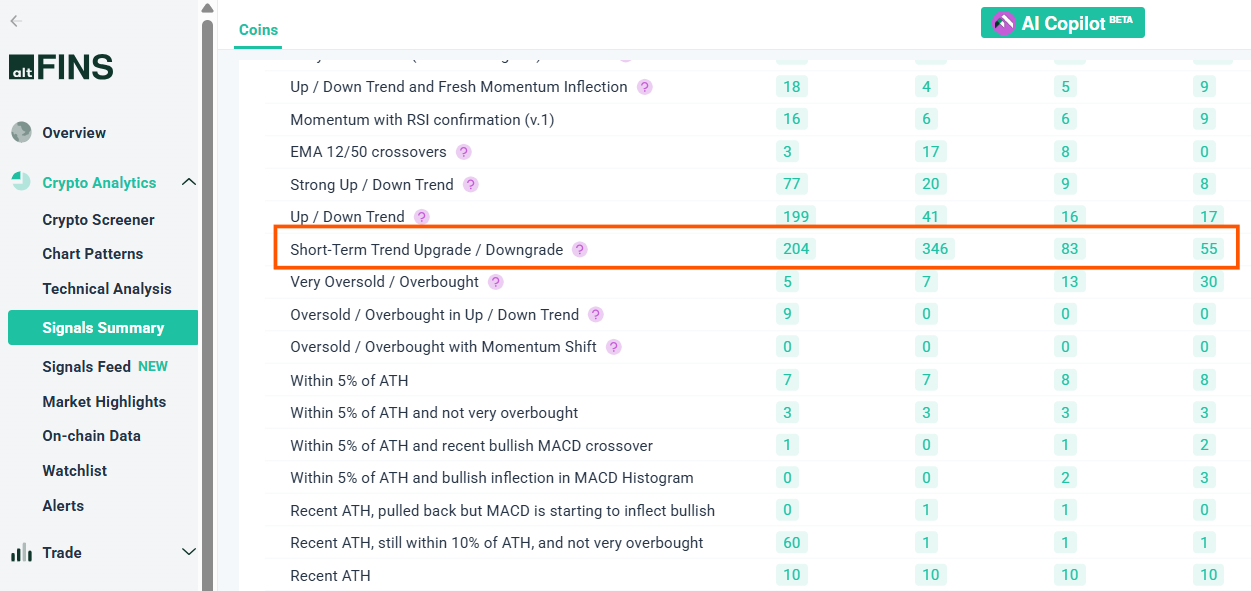Open the Chart Patterns page
The width and height of the screenshot is (1251, 591).
92,254
